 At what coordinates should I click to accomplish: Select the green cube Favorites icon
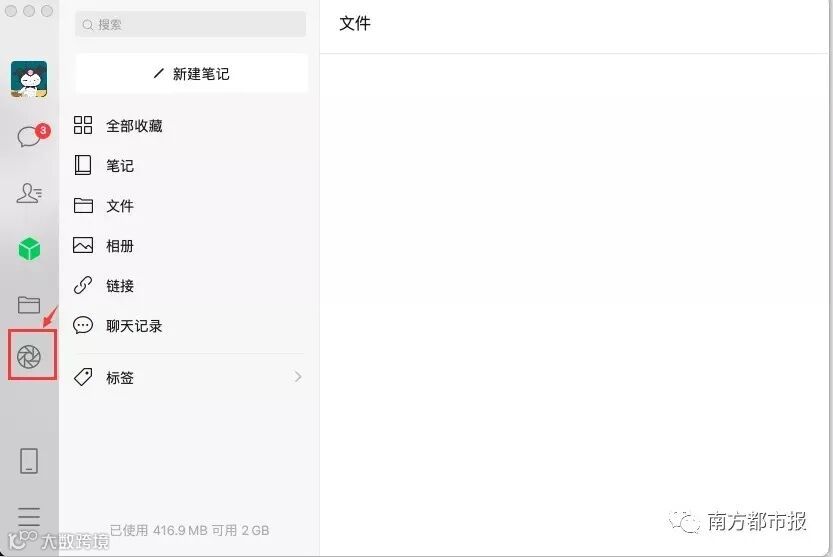(x=29, y=249)
